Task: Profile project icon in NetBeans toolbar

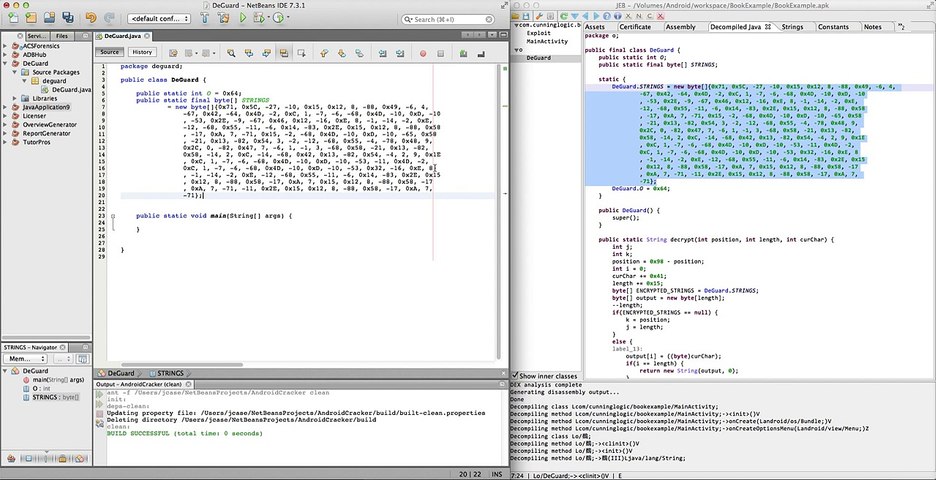Action: click(x=278, y=17)
